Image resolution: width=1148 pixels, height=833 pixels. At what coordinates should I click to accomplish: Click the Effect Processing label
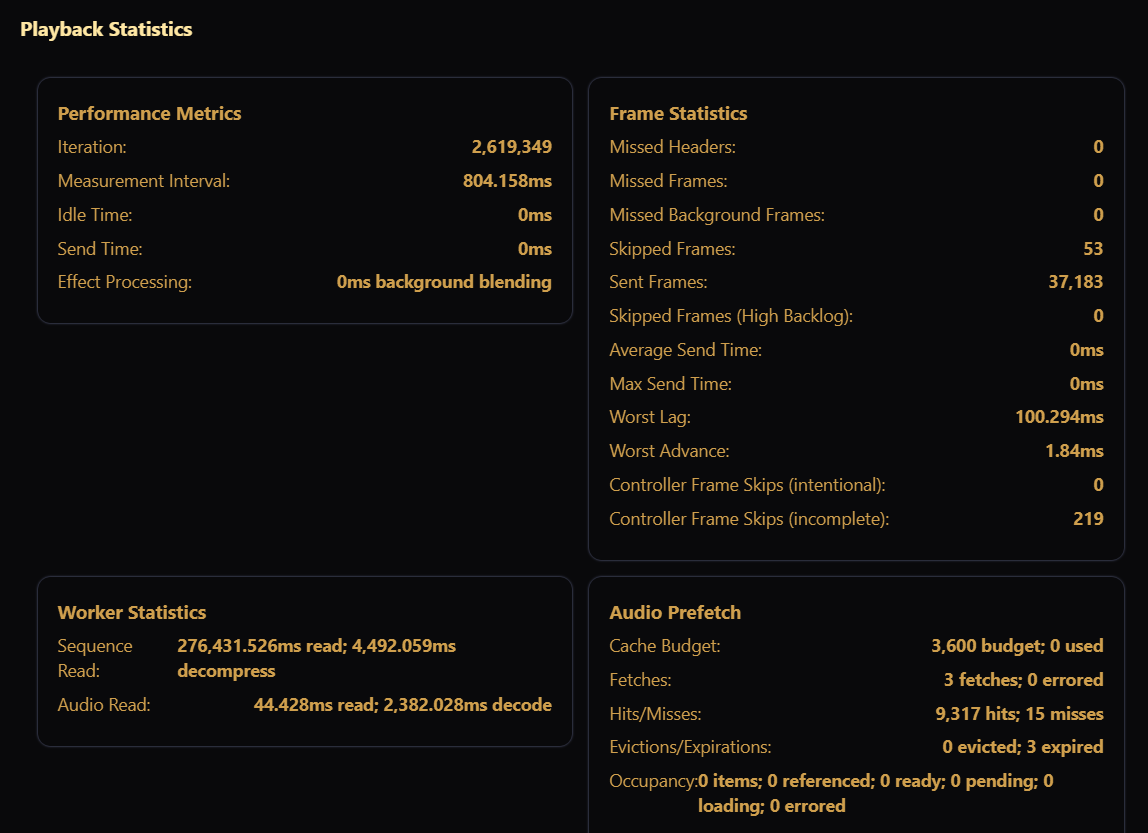[x=124, y=283]
